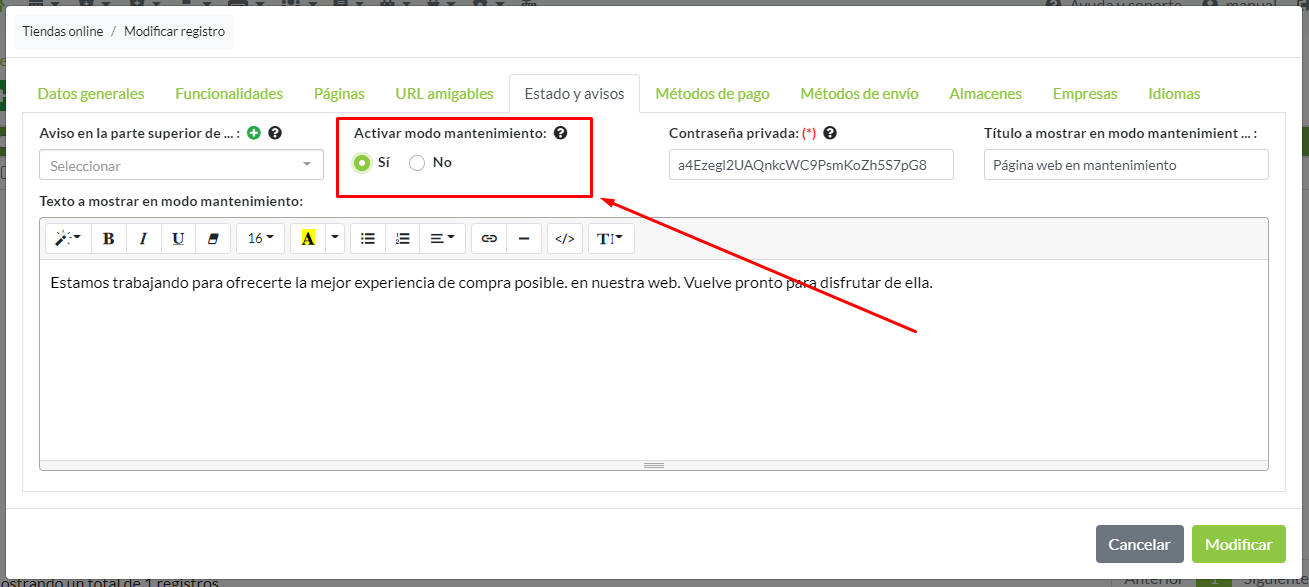1309x587 pixels.
Task: Insert a numbered ordered list
Action: coord(402,238)
